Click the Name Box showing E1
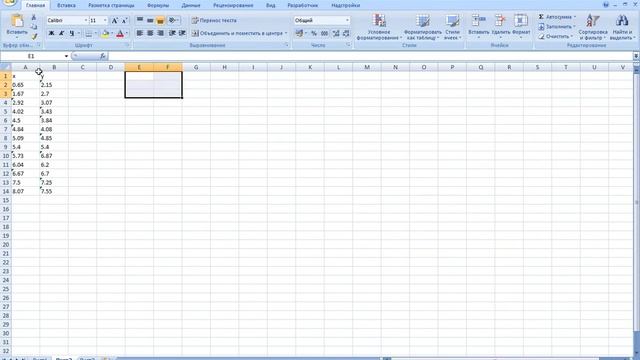 (x=32, y=56)
